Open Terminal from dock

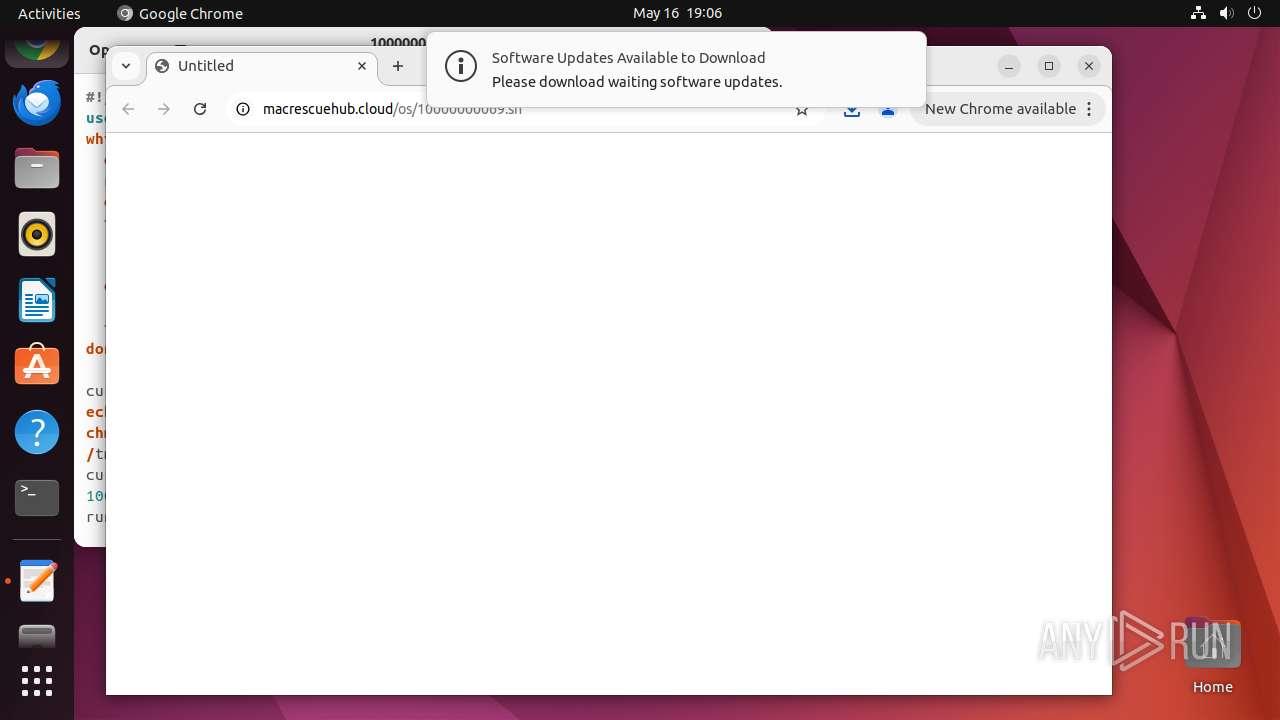[x=37, y=497]
